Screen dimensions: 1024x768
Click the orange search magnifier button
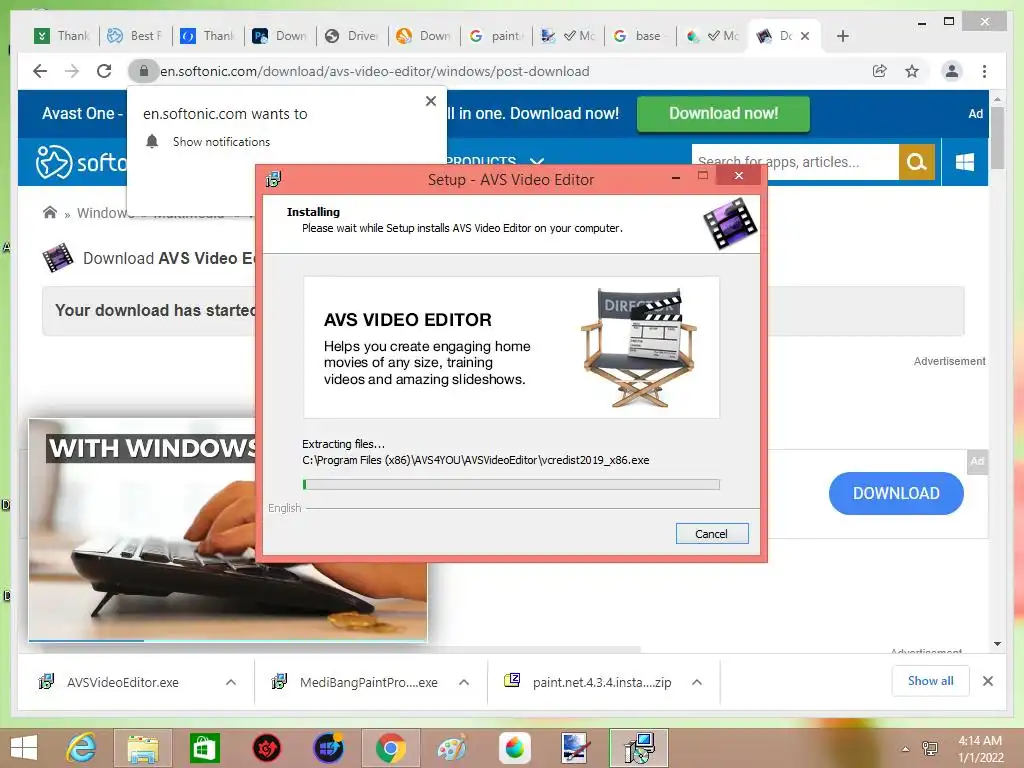[x=916, y=162]
